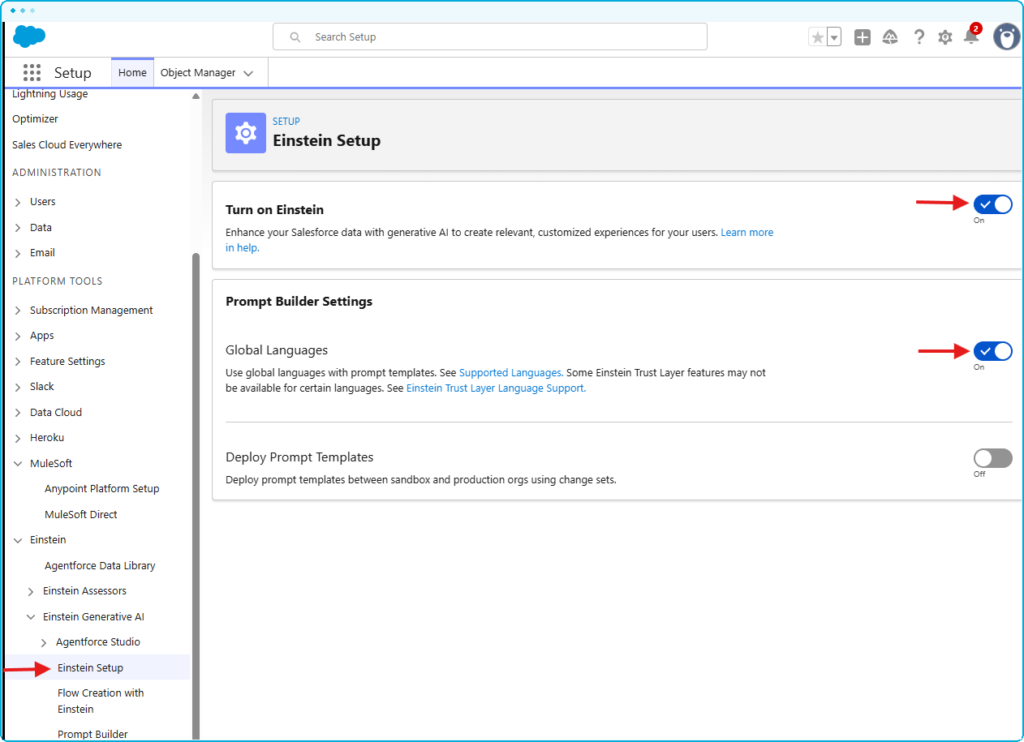Open Agentforce Data Library

pyautogui.click(x=99, y=566)
